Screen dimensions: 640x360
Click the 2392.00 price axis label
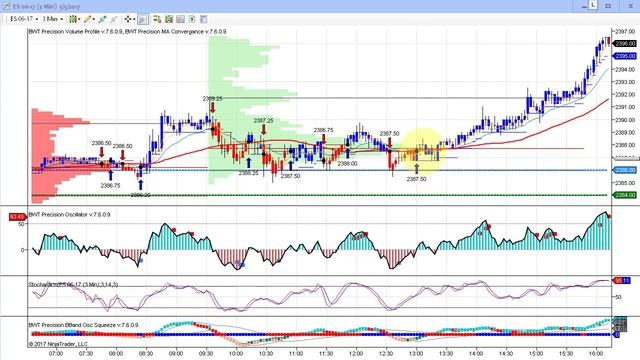(625, 95)
